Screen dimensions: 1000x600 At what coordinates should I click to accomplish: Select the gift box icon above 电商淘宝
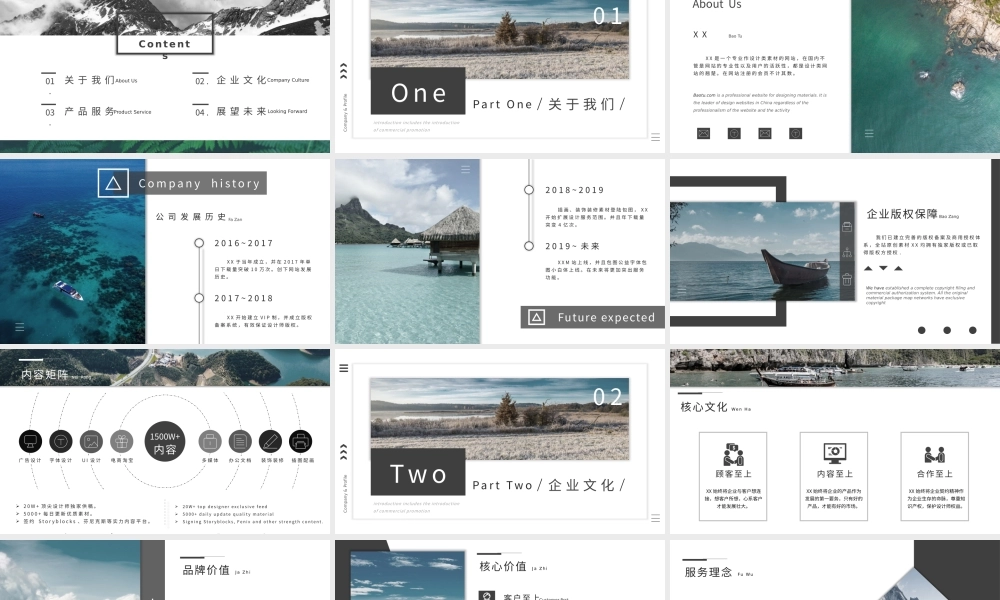tap(121, 441)
